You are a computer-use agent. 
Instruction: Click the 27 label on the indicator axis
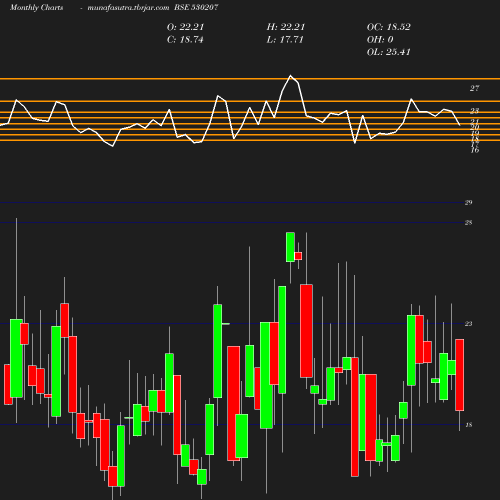click(474, 88)
